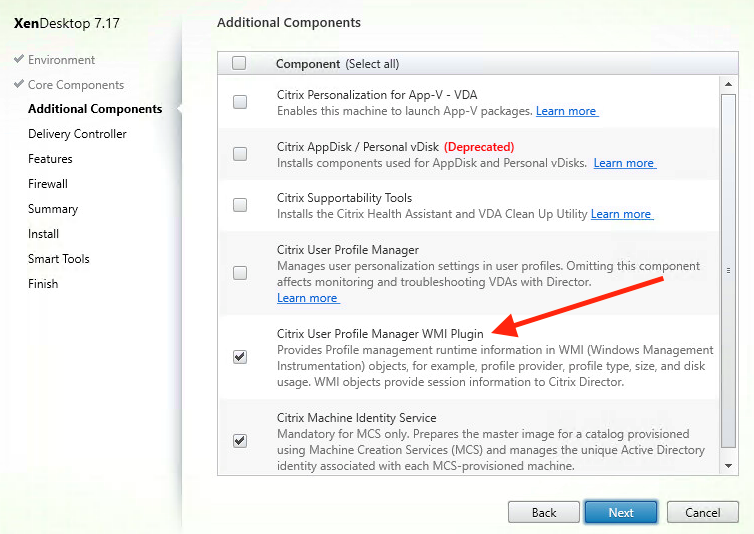Click the scrollbar up arrow
Screen dimensions: 754x534
click(x=729, y=84)
